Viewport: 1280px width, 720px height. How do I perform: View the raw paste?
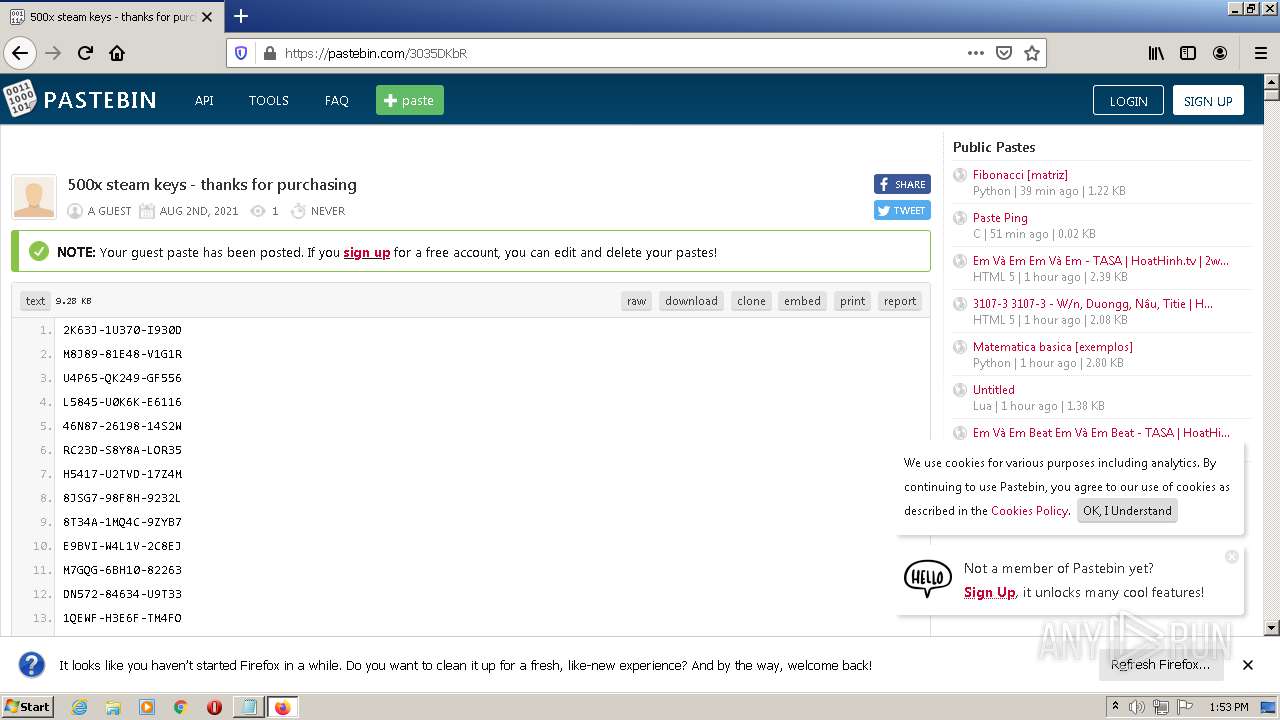tap(636, 301)
